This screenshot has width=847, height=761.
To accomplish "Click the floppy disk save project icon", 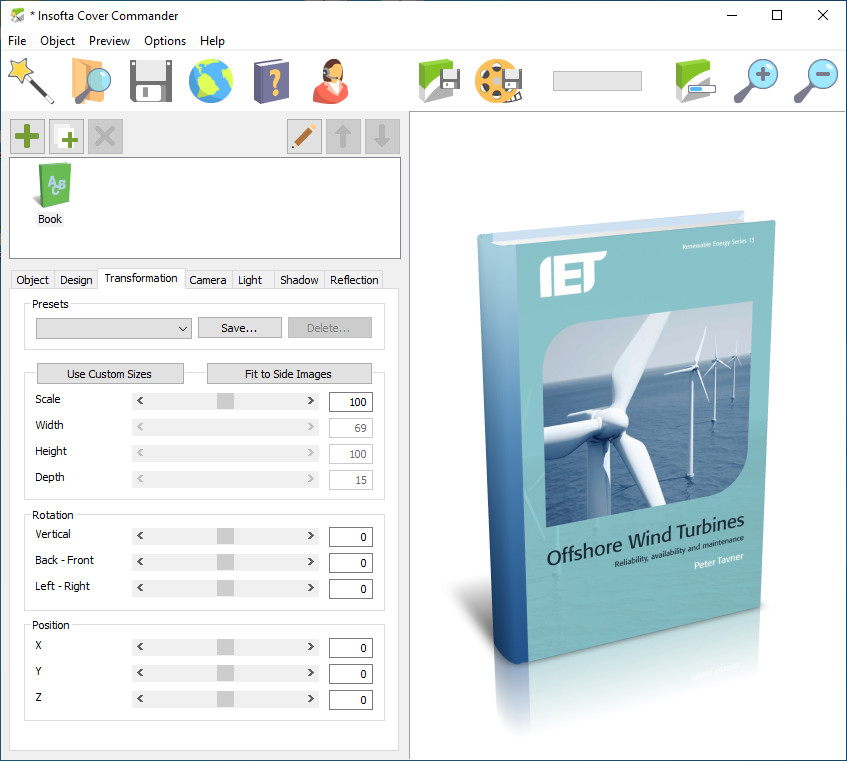I will [x=151, y=80].
